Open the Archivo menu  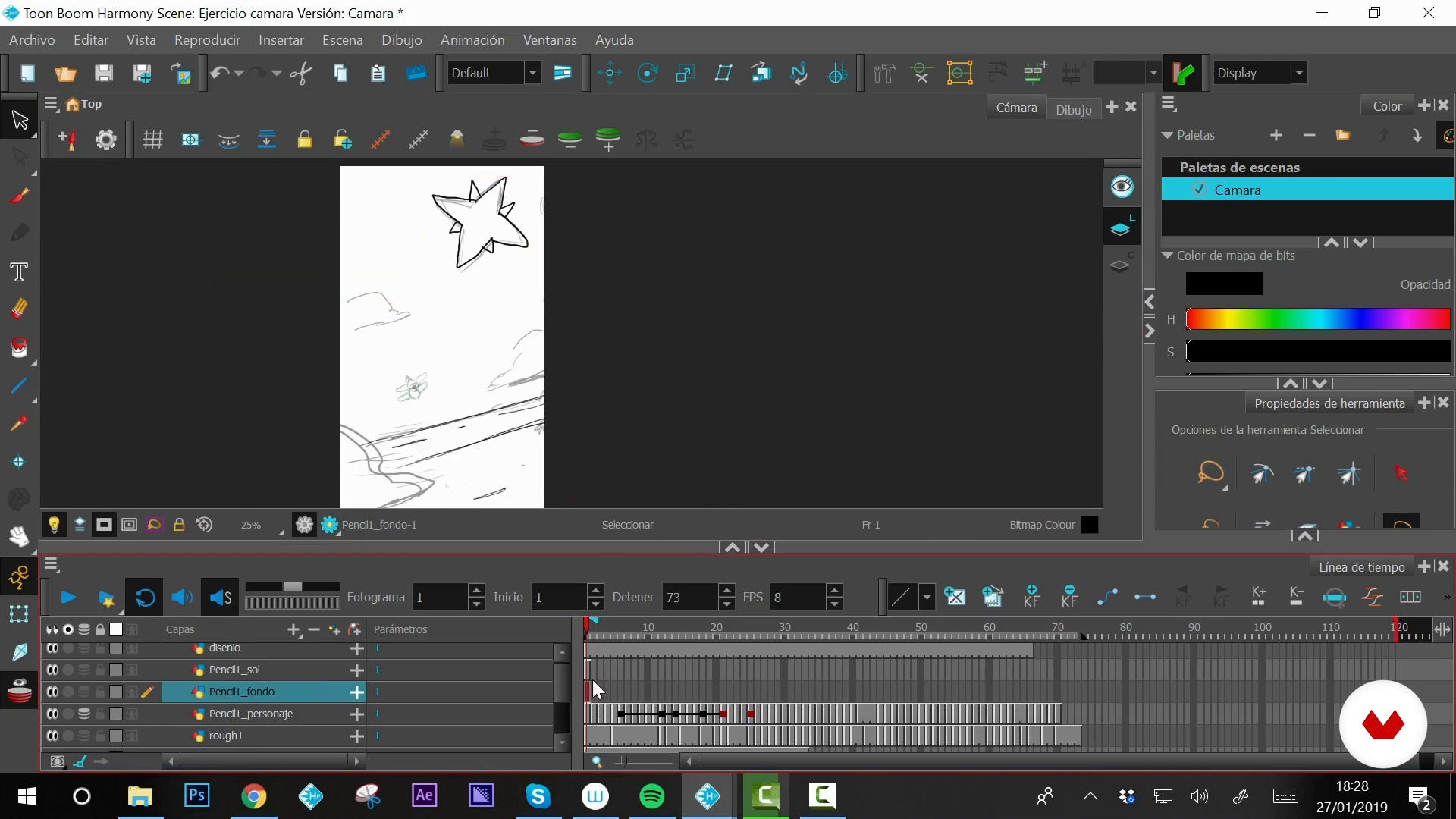pyautogui.click(x=32, y=40)
